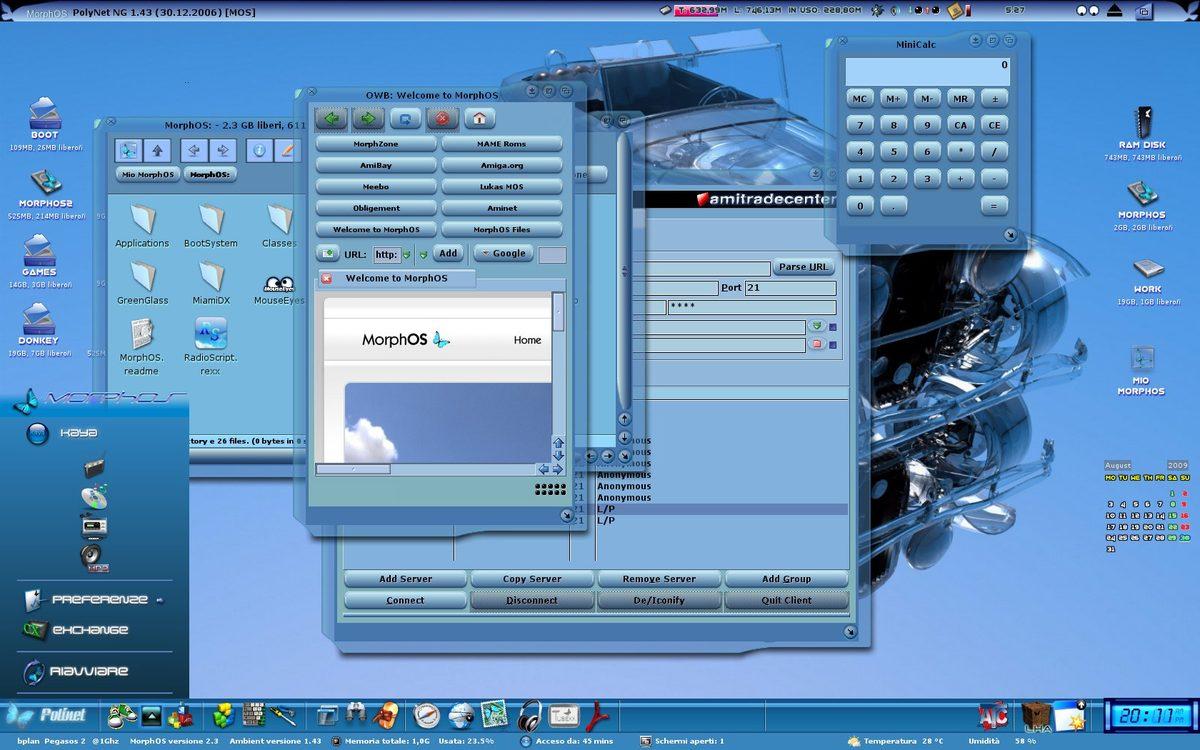Click the Home icon in OWB toolbar
This screenshot has height=750, width=1200.
pos(480,117)
